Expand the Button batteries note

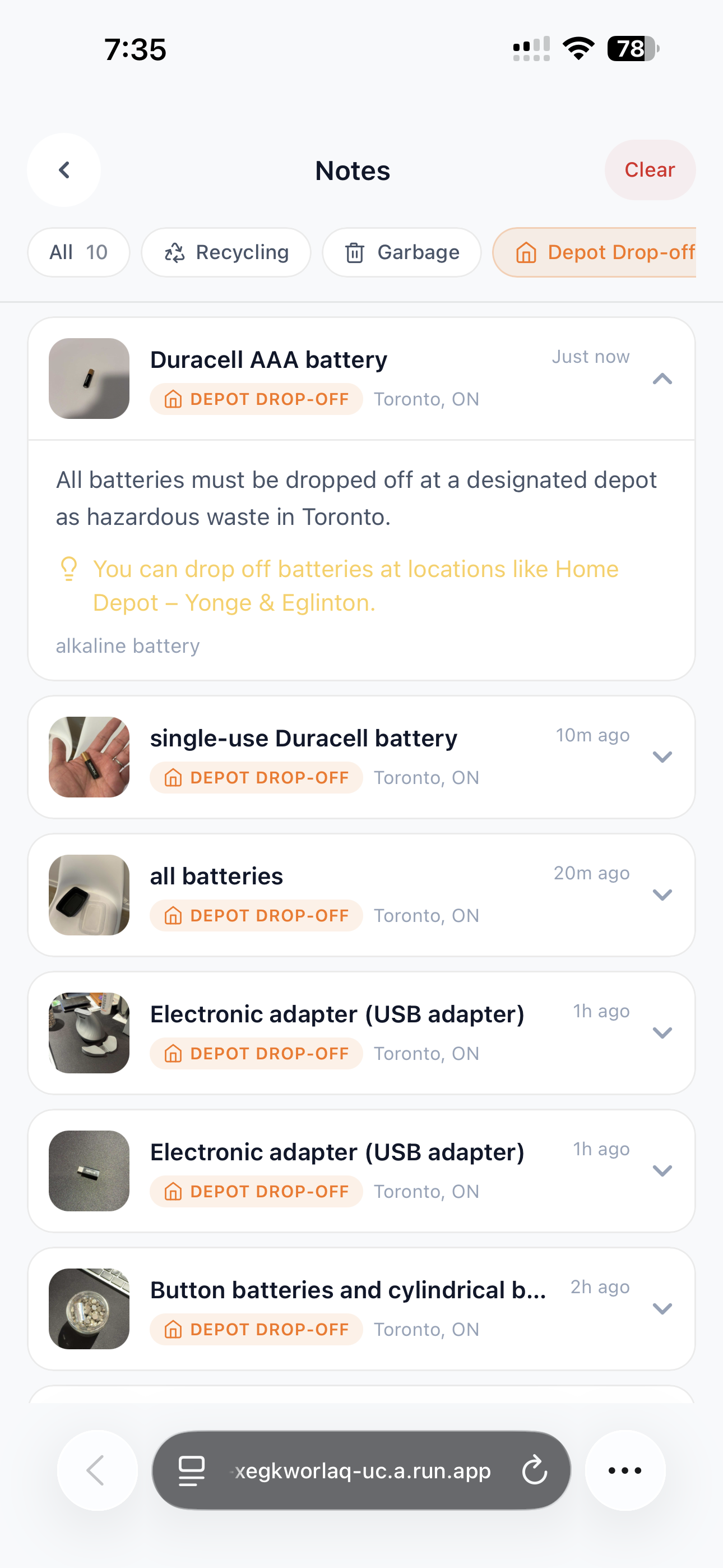pos(662,1309)
